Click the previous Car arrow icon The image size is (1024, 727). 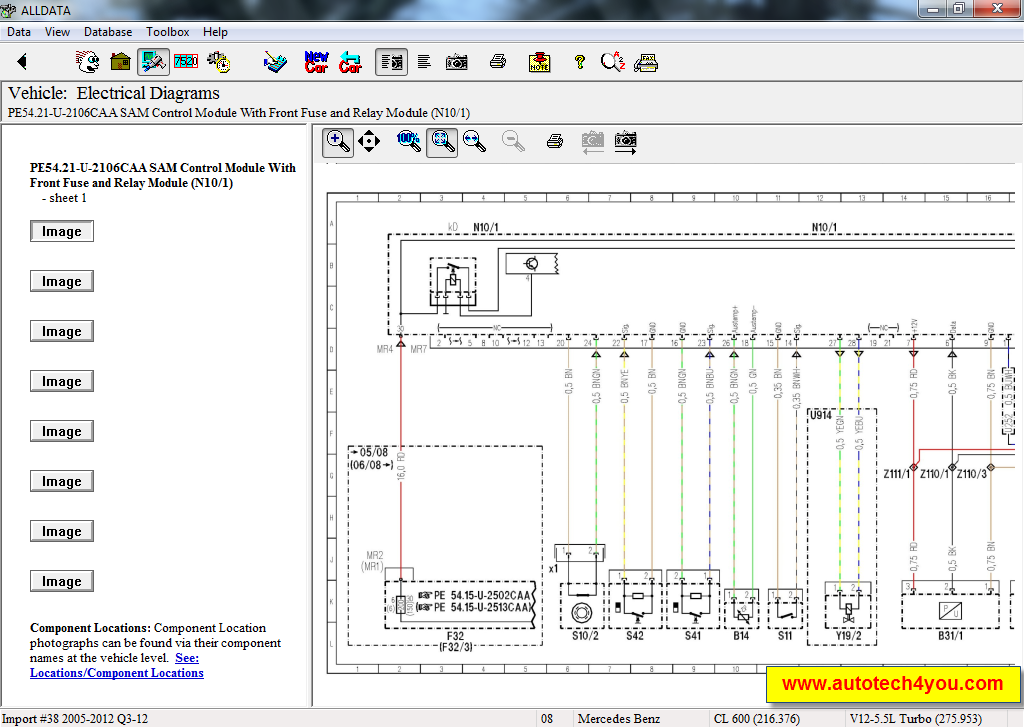351,62
